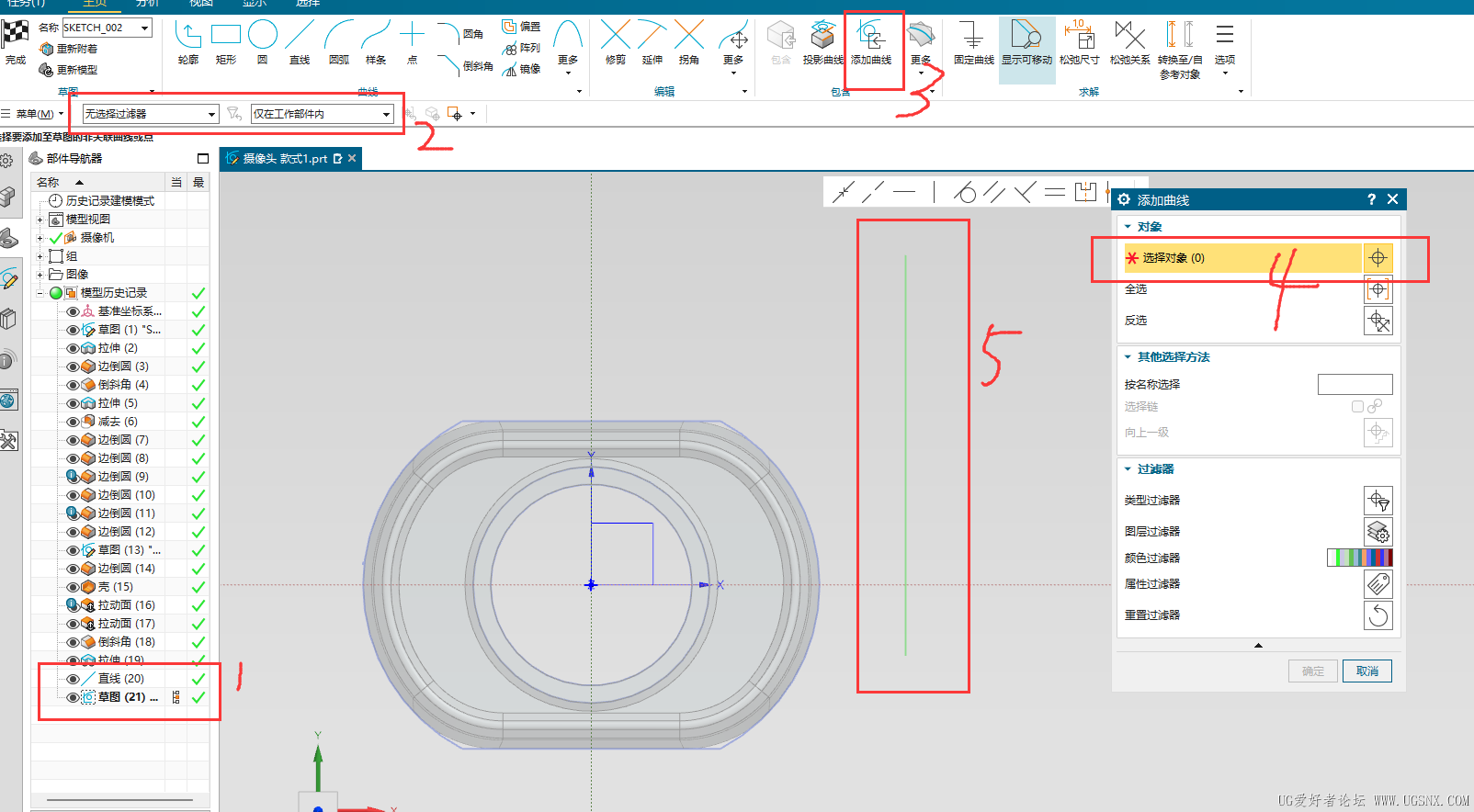The image size is (1474, 812).
Task: Toggle visibility eye of 拉伸 (2)
Action: 74,348
